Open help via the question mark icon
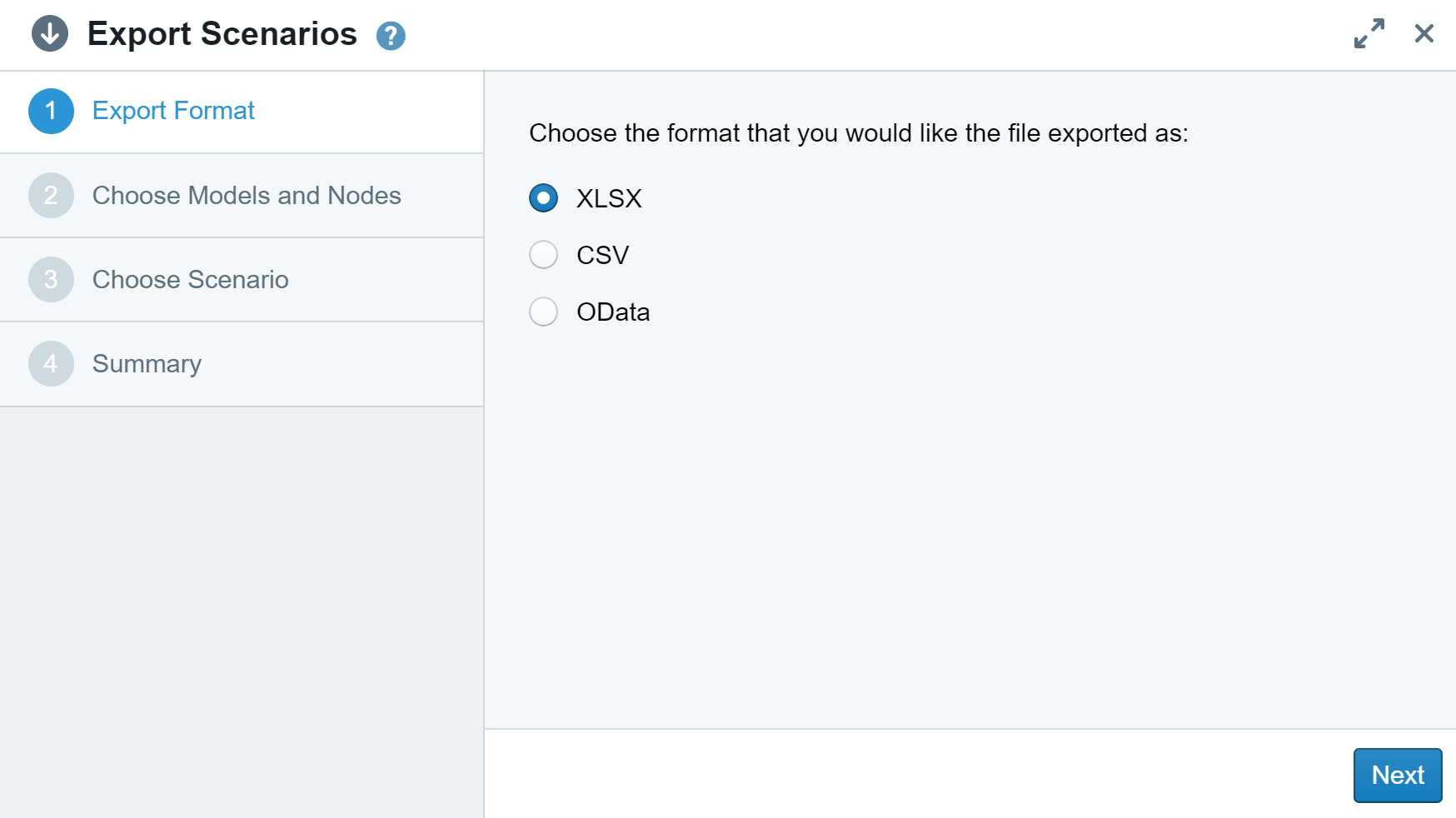Viewport: 1456px width, 818px height. pyautogui.click(x=391, y=36)
